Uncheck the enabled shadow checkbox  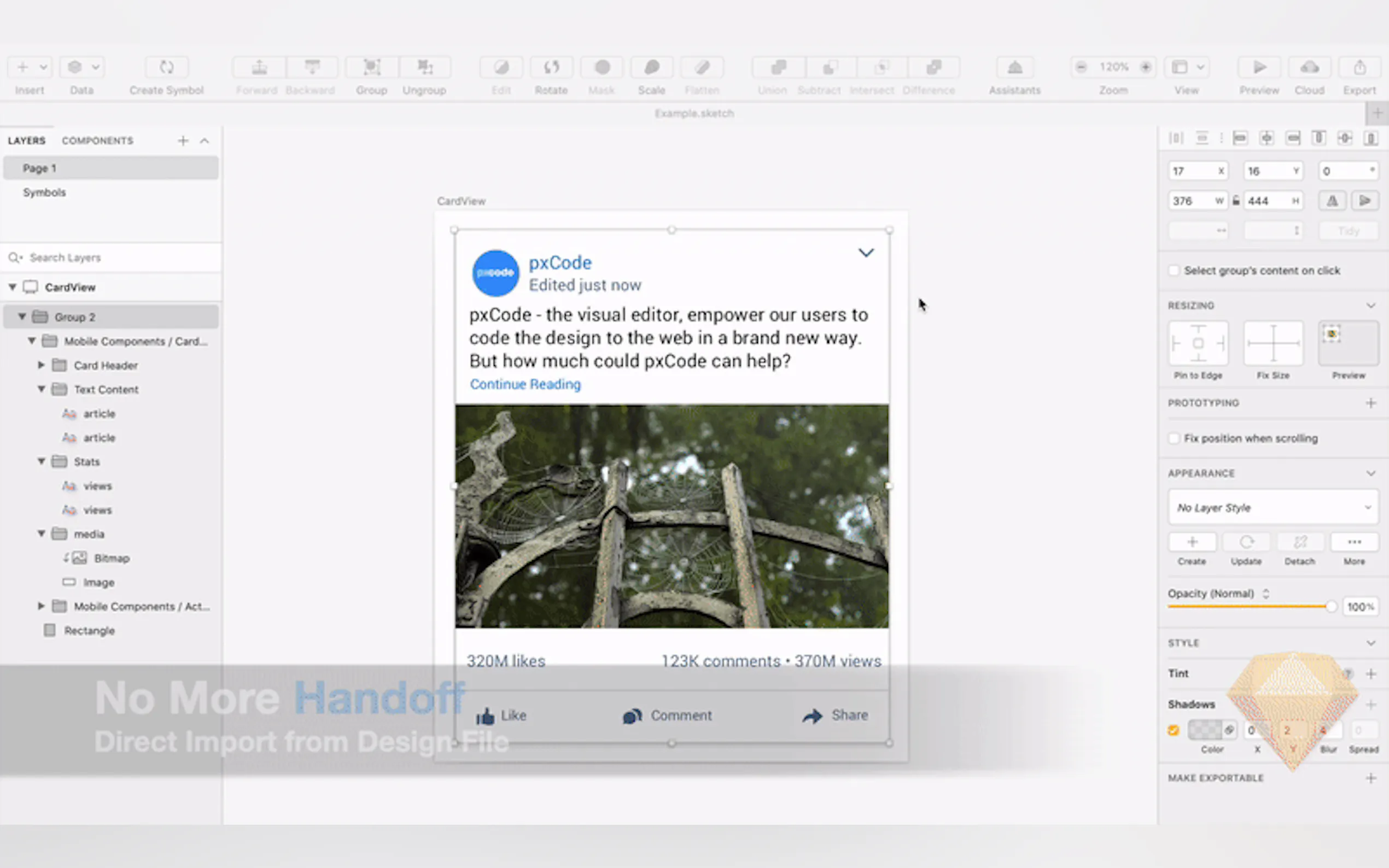pos(1174,730)
